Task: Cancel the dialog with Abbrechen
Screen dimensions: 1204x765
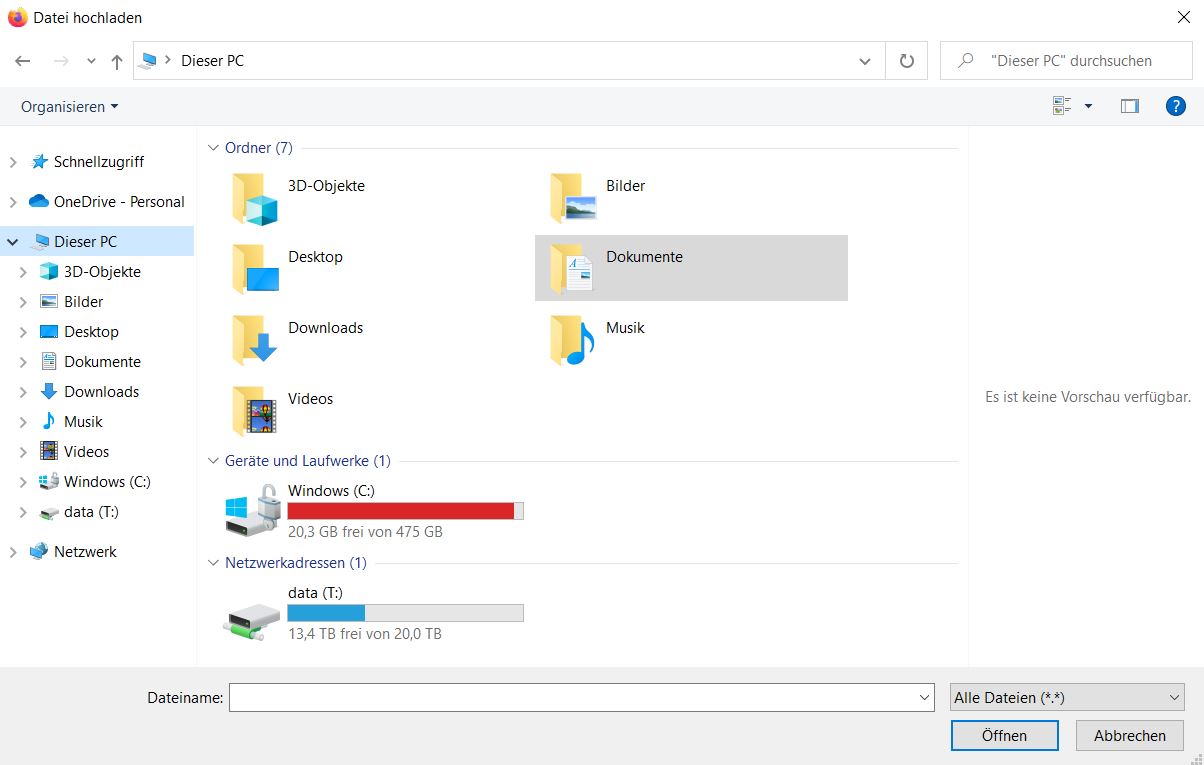Action: [x=1128, y=735]
